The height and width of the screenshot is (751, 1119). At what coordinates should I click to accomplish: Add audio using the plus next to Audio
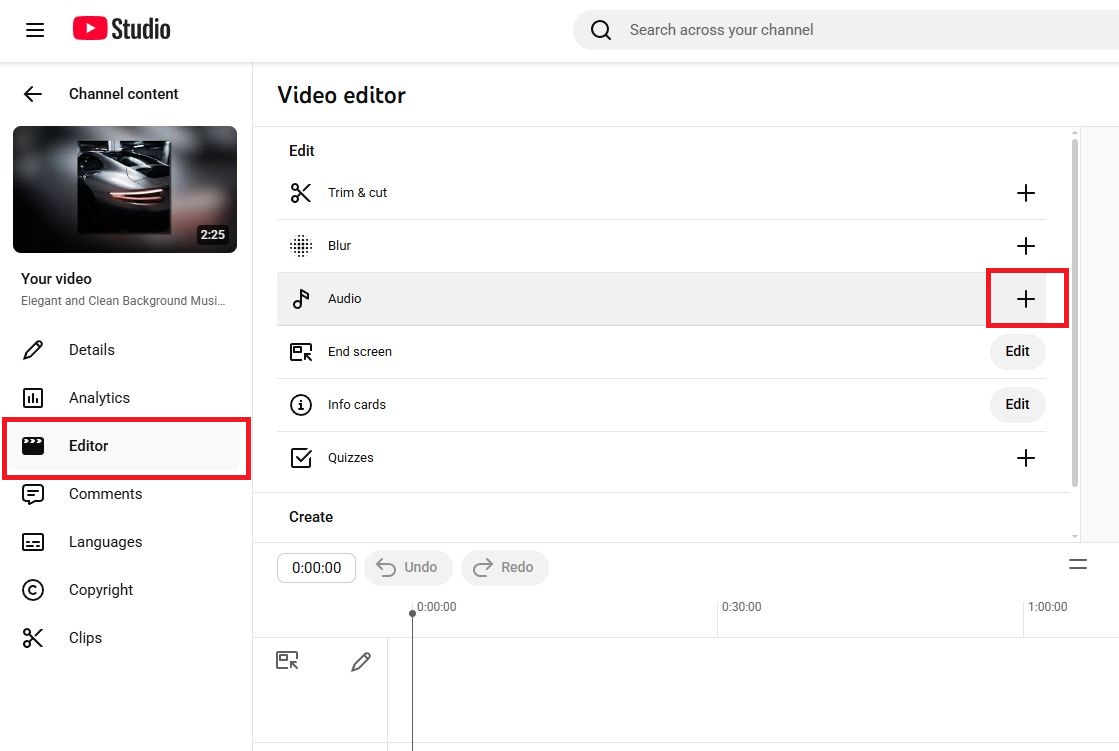click(1025, 298)
